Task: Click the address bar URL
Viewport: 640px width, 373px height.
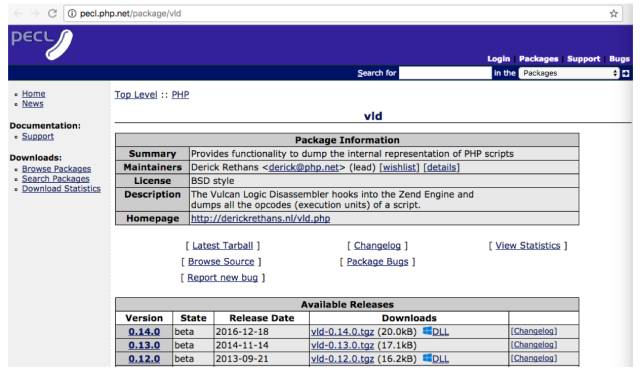Action: (131, 13)
